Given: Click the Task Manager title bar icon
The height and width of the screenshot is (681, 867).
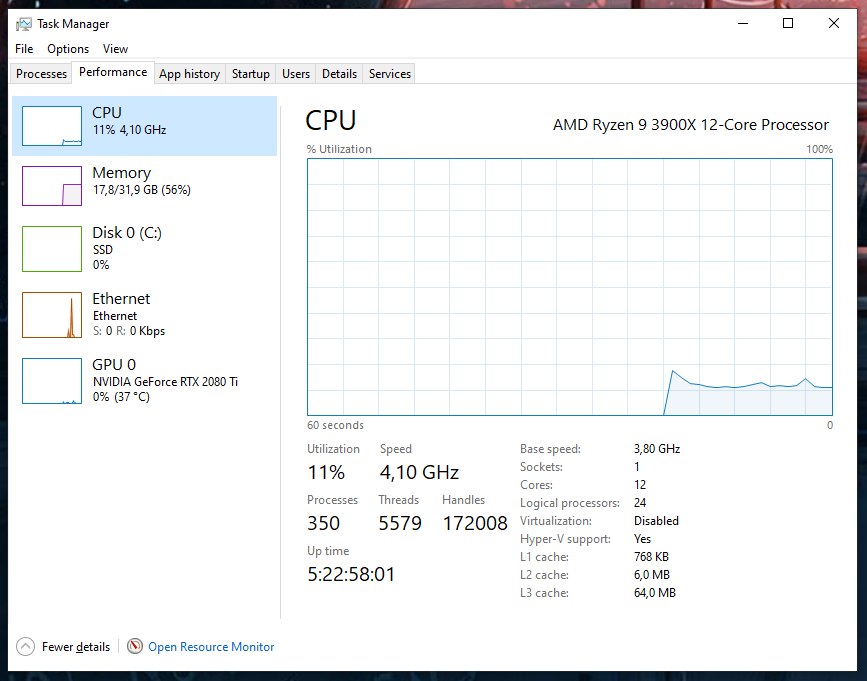Looking at the screenshot, I should [x=24, y=24].
